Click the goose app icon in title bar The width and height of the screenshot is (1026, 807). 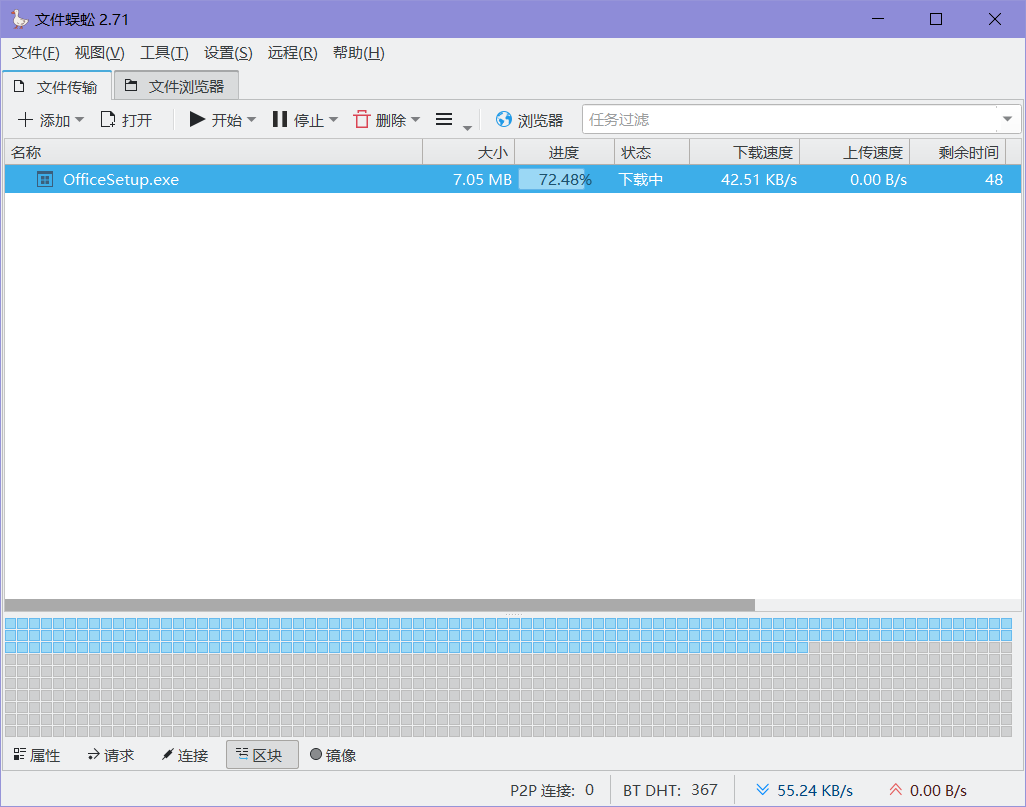20,19
